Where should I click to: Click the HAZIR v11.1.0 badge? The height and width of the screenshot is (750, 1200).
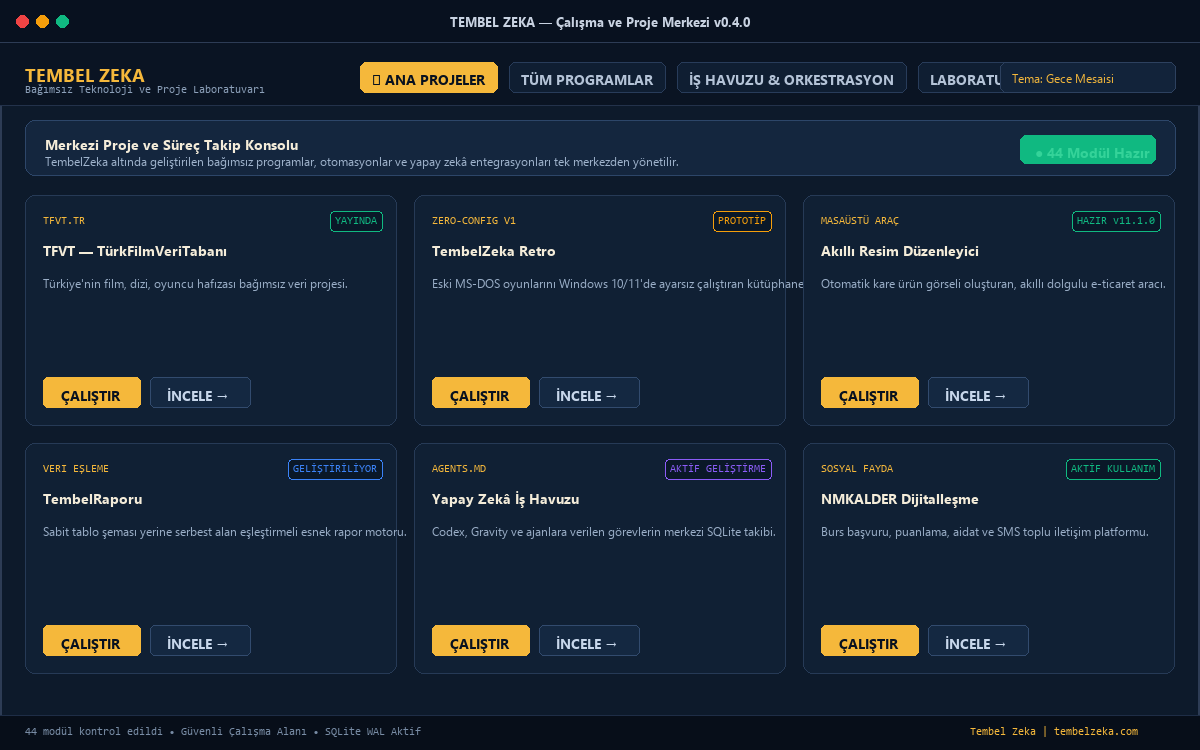[1116, 221]
